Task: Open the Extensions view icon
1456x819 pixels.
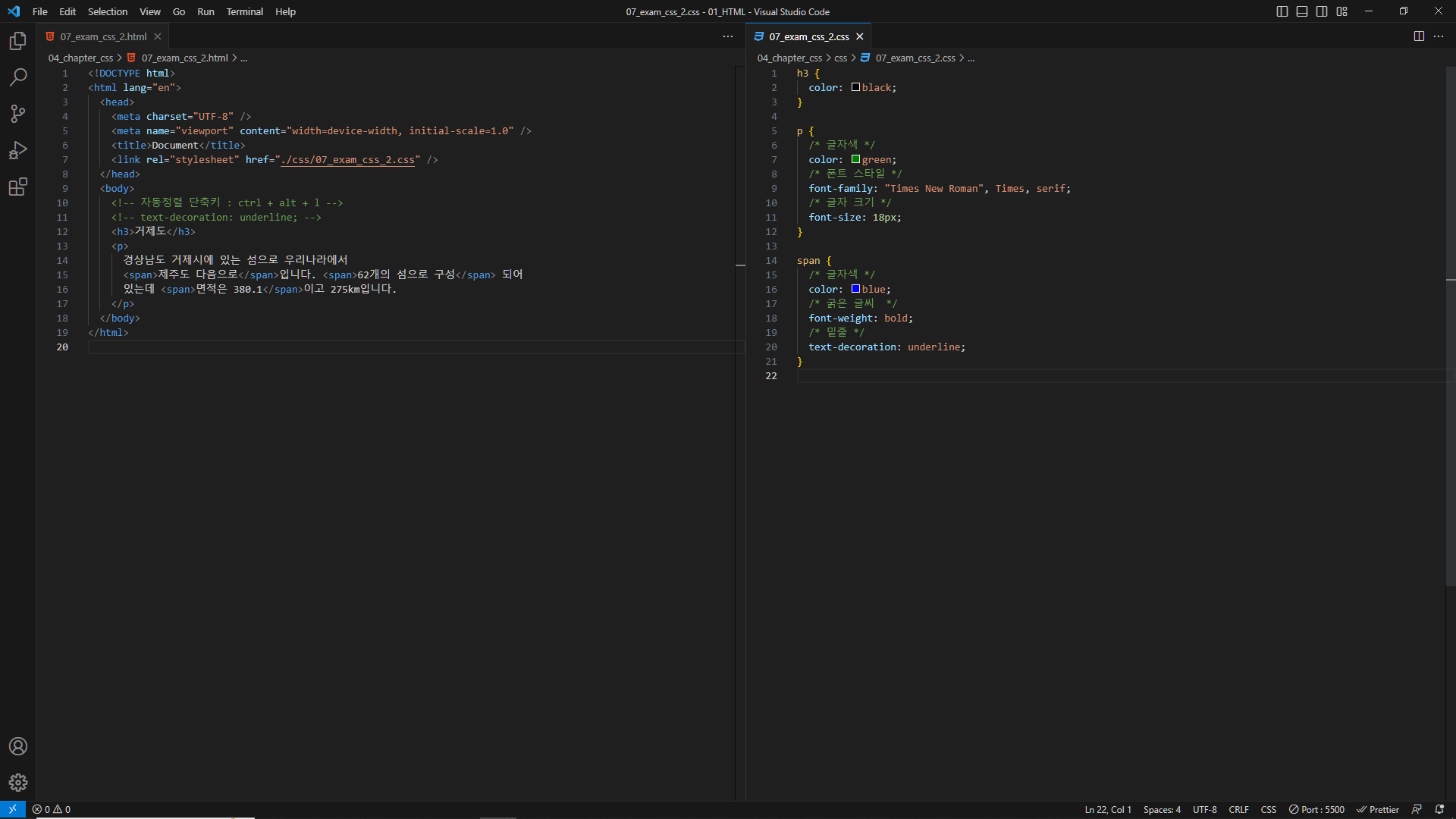Action: [18, 187]
